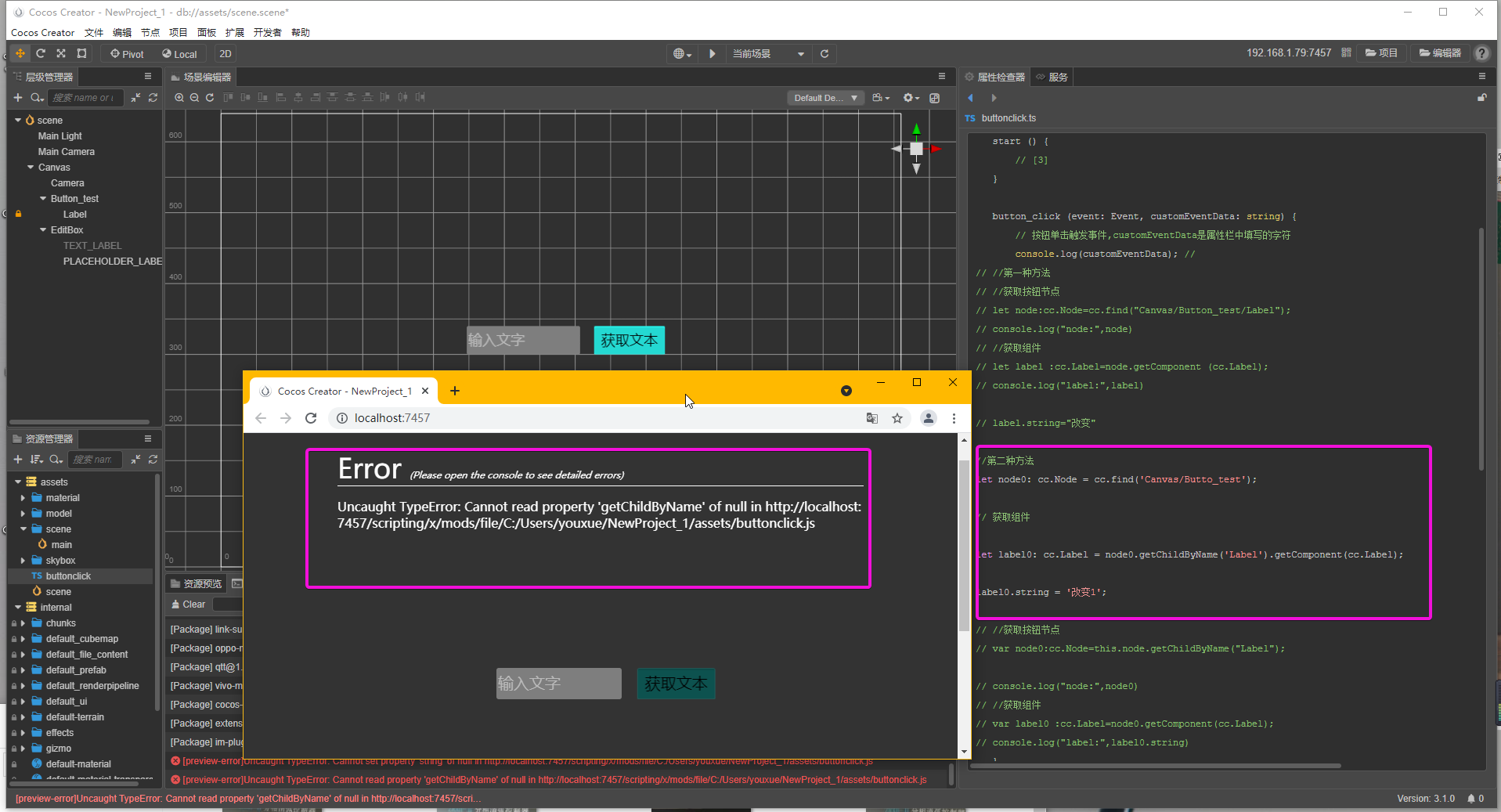The image size is (1501, 812).
Task: Select the Scale transform tool
Action: [x=61, y=54]
